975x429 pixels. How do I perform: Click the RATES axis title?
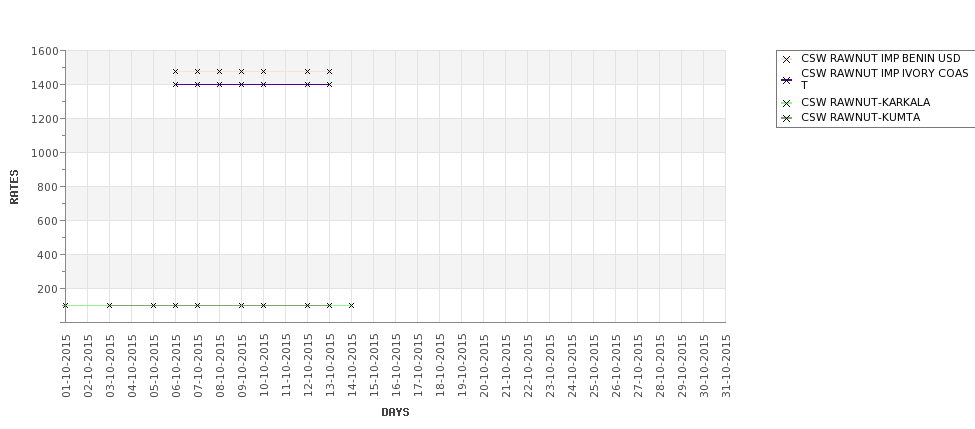click(14, 187)
